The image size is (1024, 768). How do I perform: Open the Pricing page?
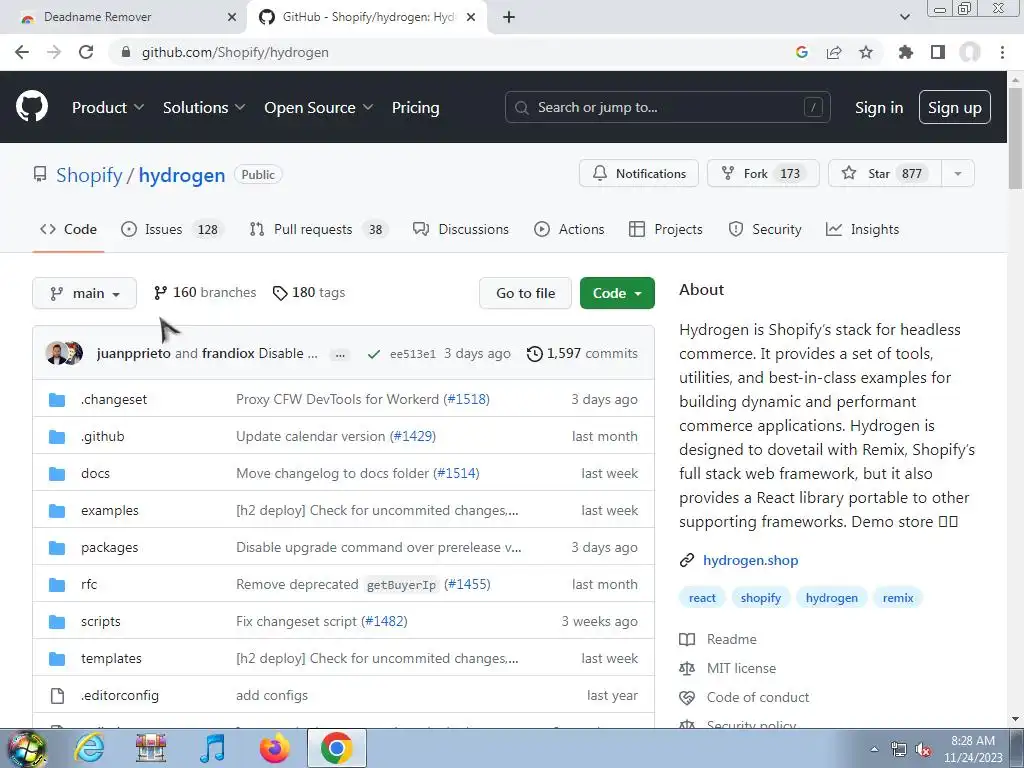click(x=415, y=108)
